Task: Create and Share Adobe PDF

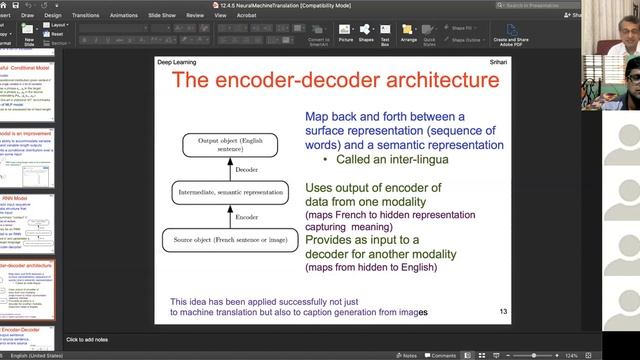Action: pyautogui.click(x=511, y=34)
